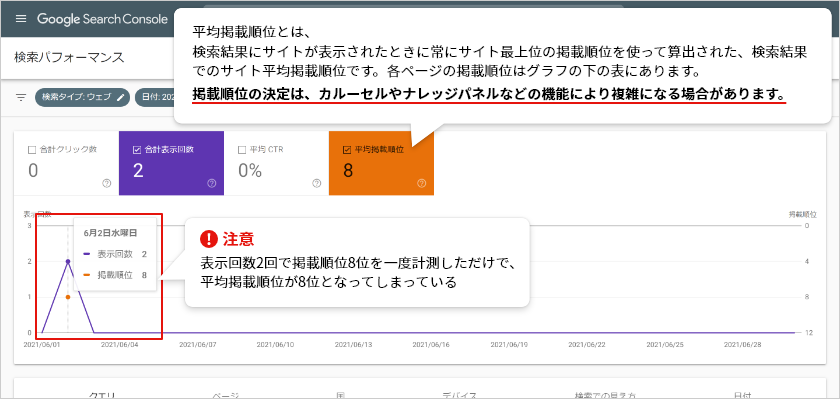Open help icon on 平均 CTR card
The image size is (840, 399).
click(316, 183)
